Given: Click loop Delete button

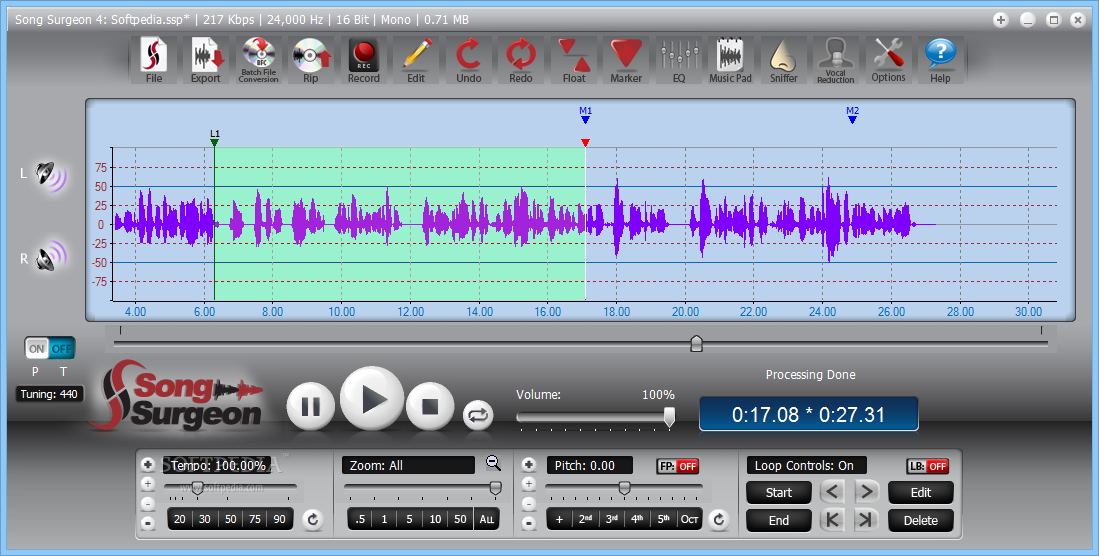Looking at the screenshot, I should [x=920, y=520].
